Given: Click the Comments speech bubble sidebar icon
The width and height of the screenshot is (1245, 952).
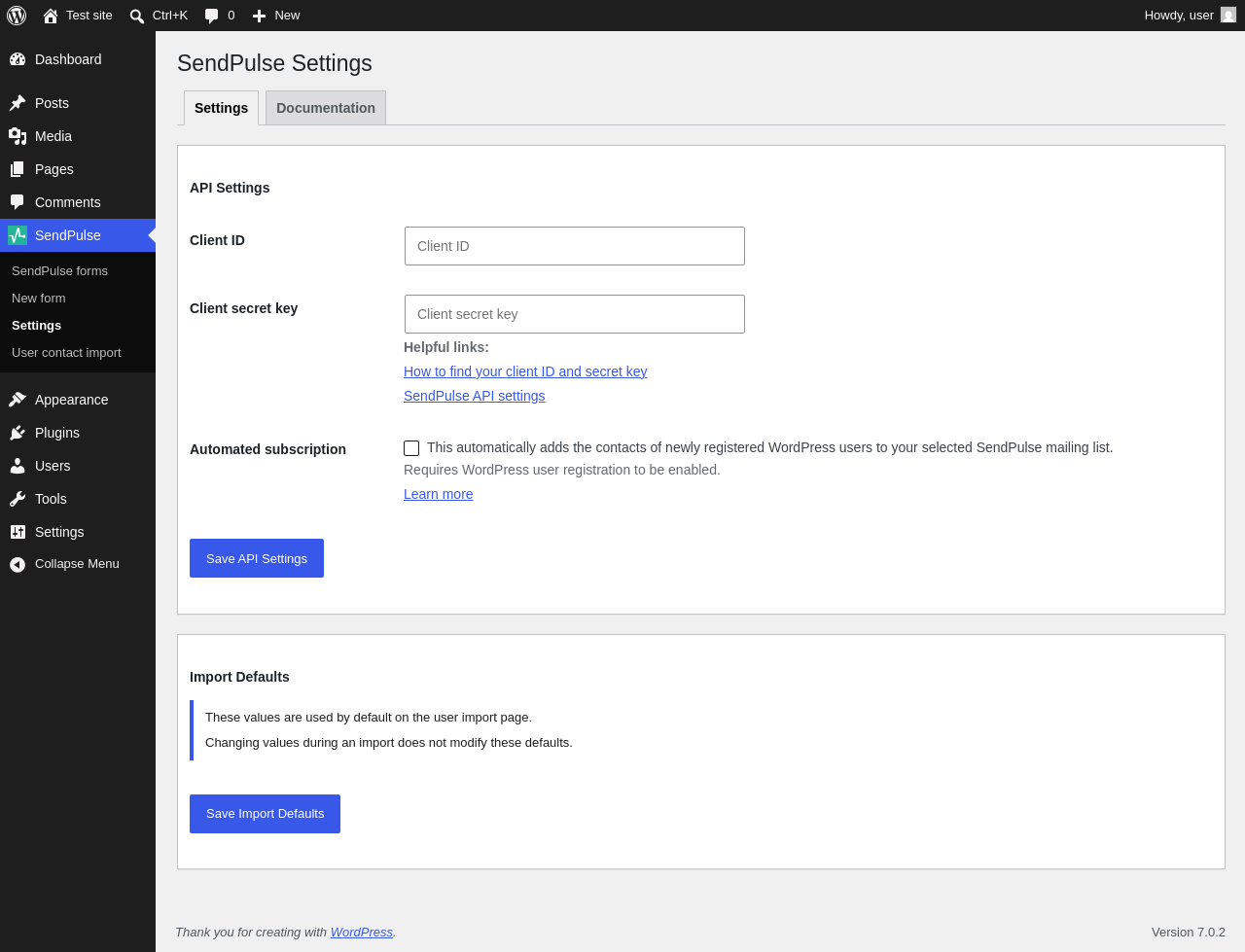Looking at the screenshot, I should pyautogui.click(x=18, y=202).
